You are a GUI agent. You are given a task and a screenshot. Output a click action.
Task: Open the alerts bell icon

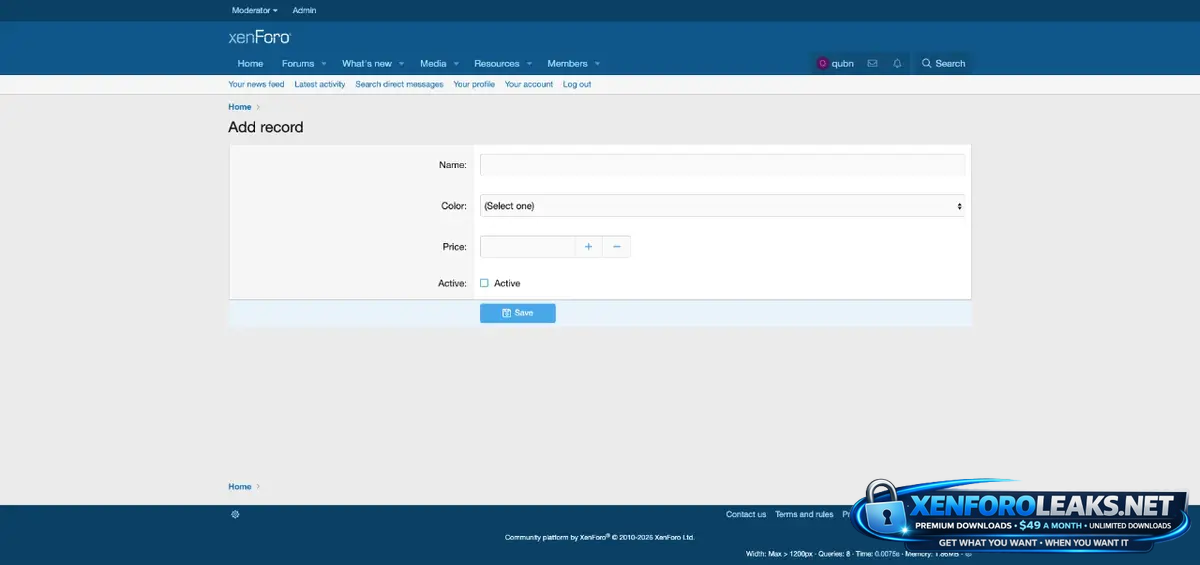[x=897, y=63]
